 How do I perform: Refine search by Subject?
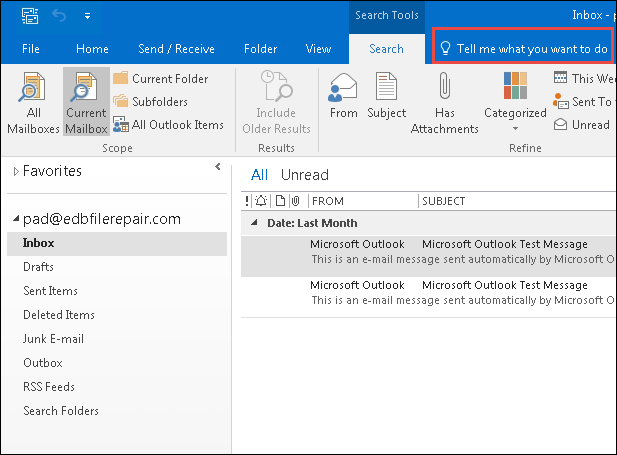click(x=386, y=96)
